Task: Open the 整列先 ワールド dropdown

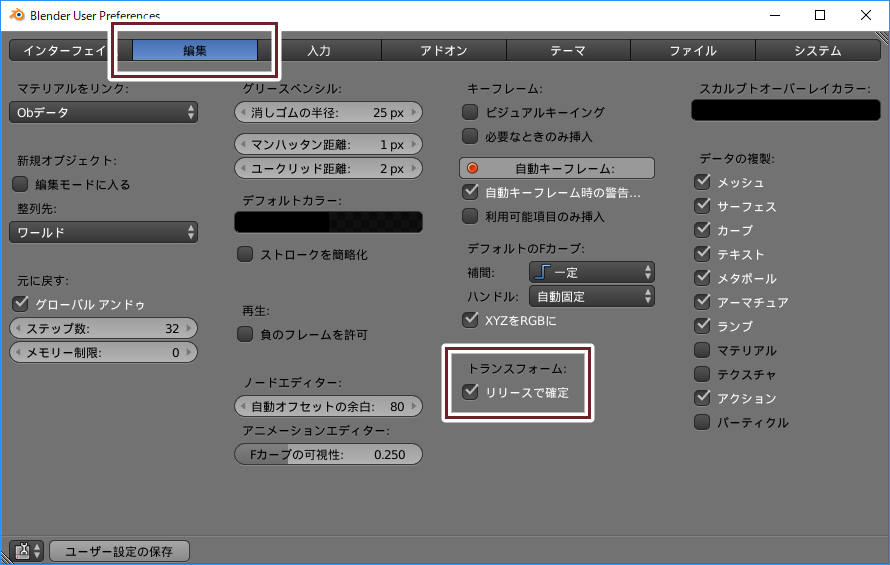Action: pyautogui.click(x=103, y=232)
